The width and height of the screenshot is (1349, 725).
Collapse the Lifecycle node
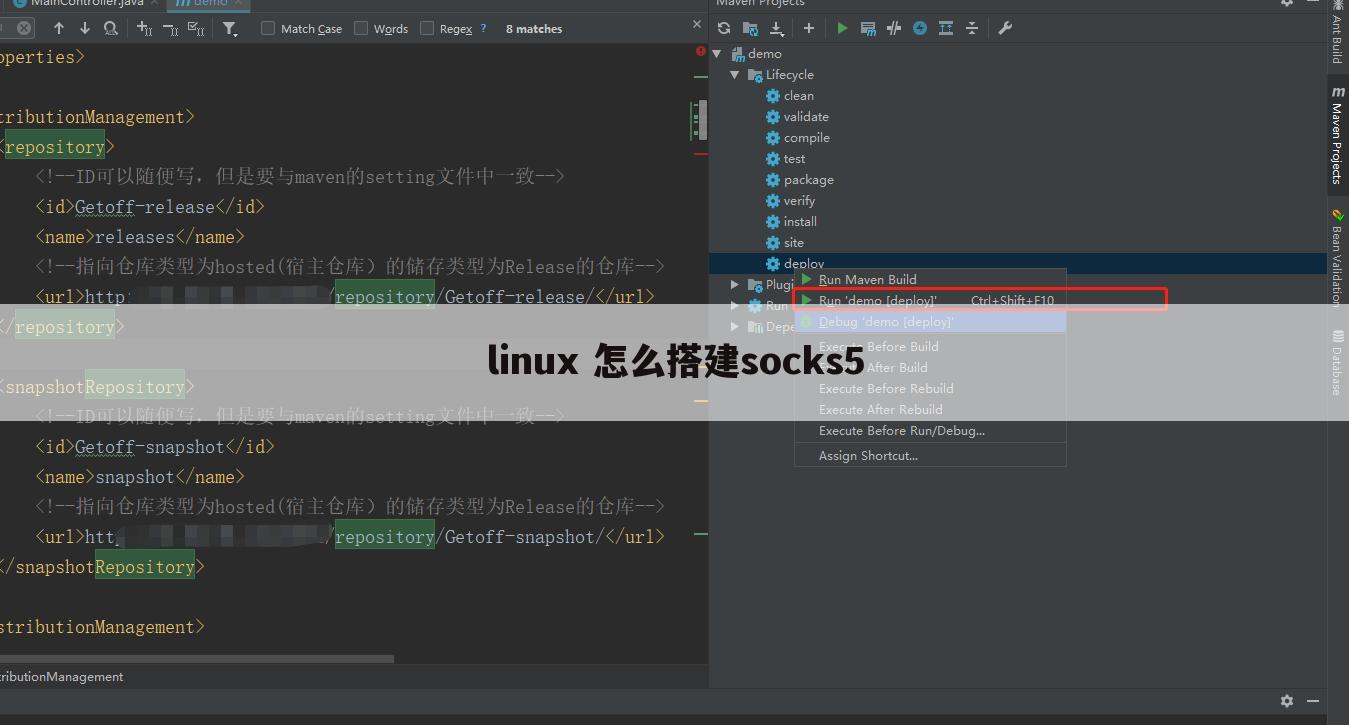735,75
